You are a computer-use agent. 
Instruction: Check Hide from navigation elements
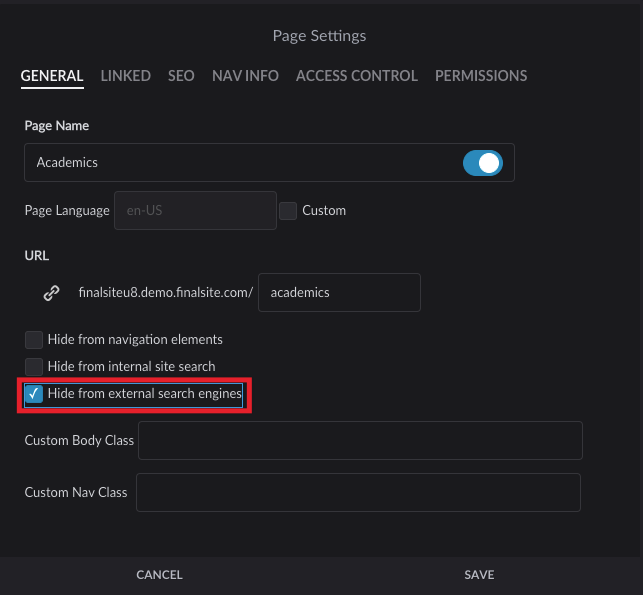[x=34, y=340]
